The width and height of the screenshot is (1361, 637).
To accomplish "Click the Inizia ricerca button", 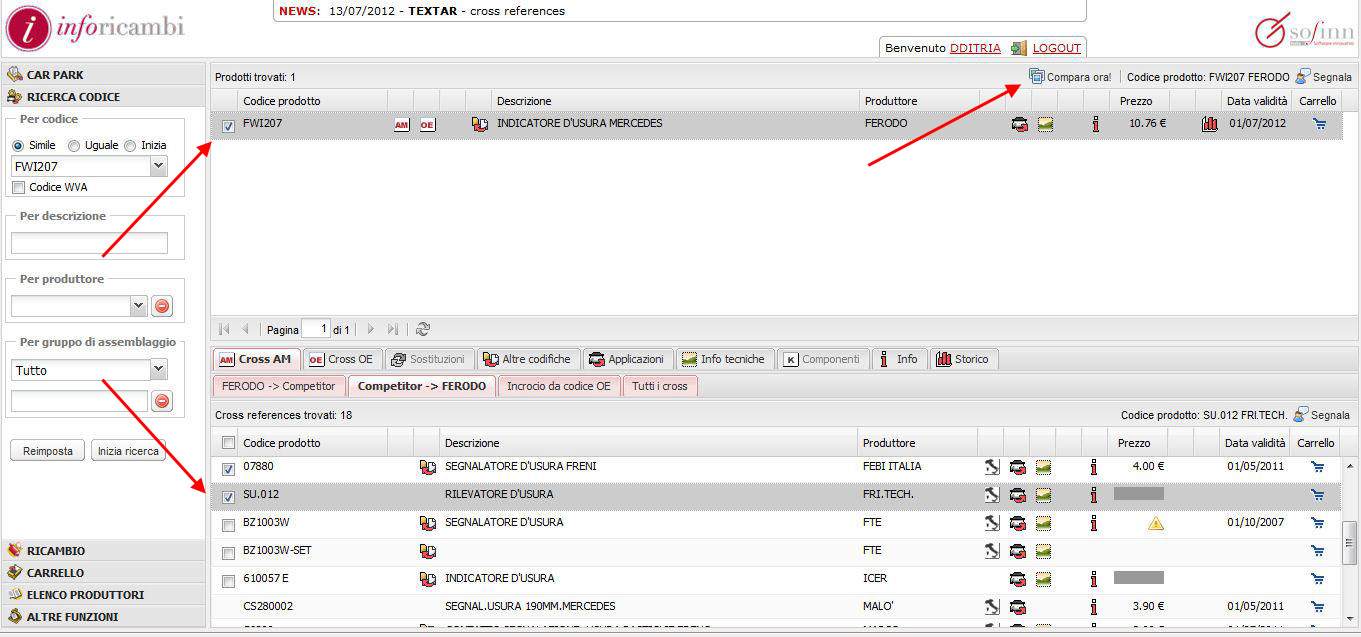I will click(128, 451).
